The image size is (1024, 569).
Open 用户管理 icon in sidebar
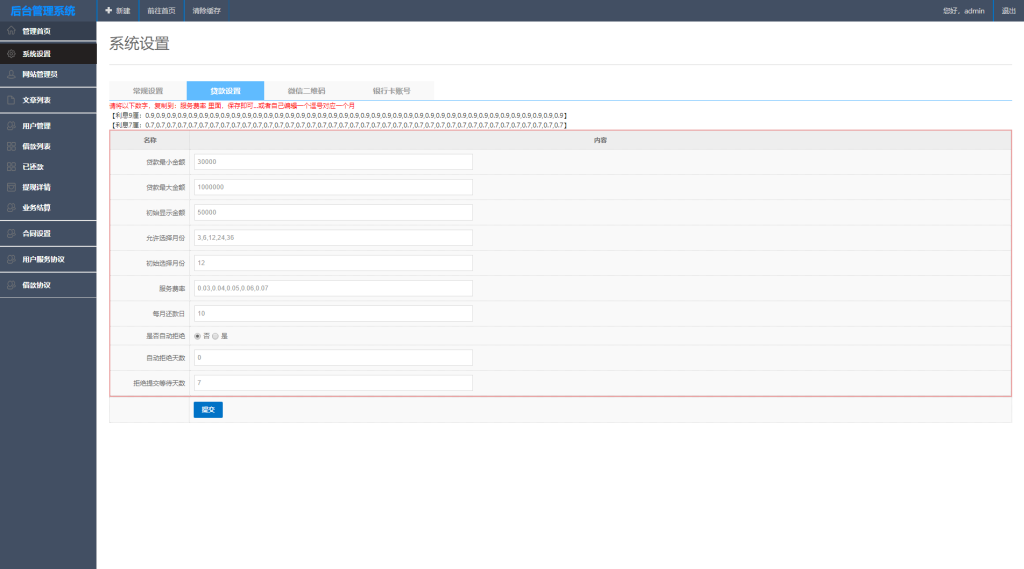11,126
